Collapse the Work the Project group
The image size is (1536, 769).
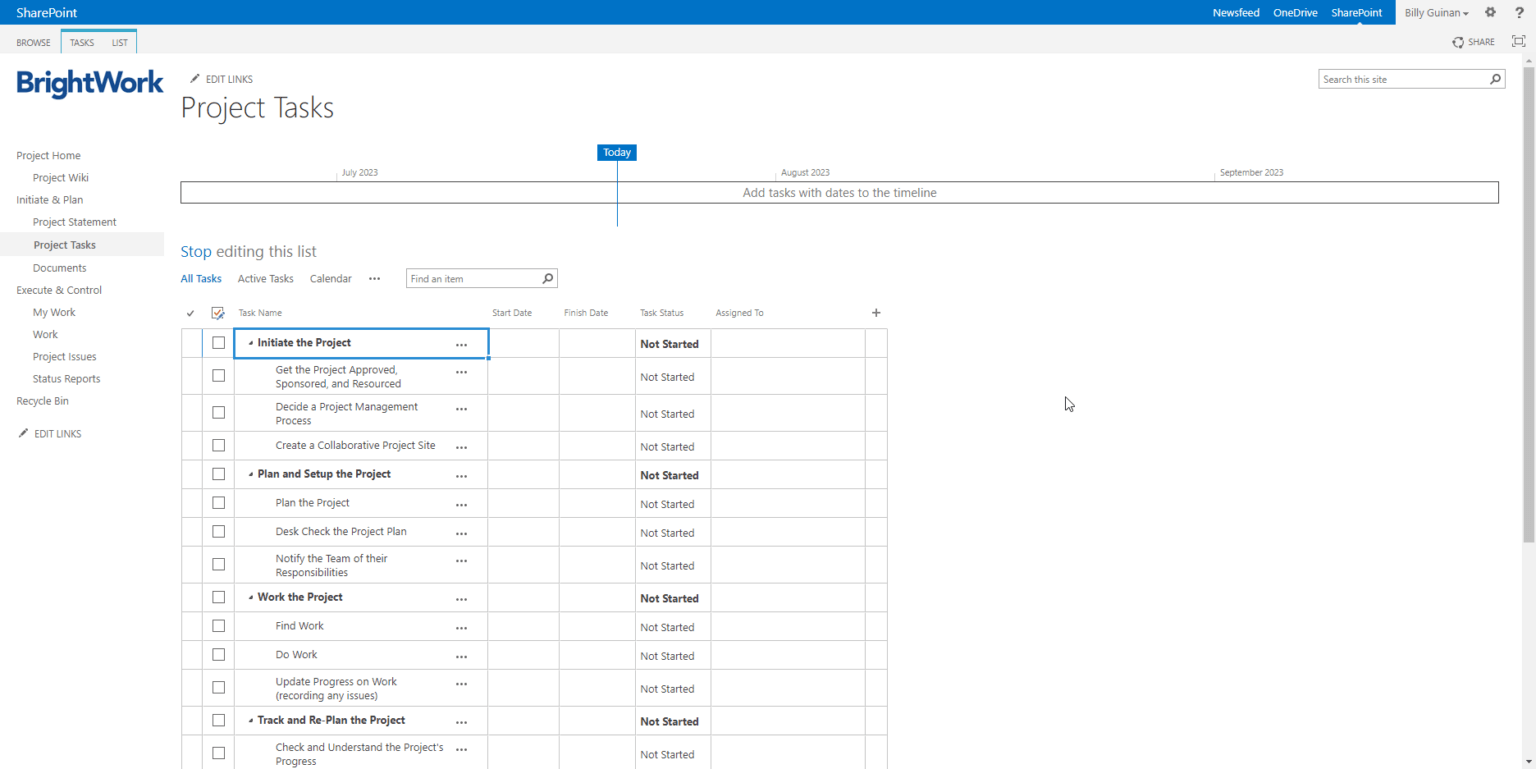249,597
